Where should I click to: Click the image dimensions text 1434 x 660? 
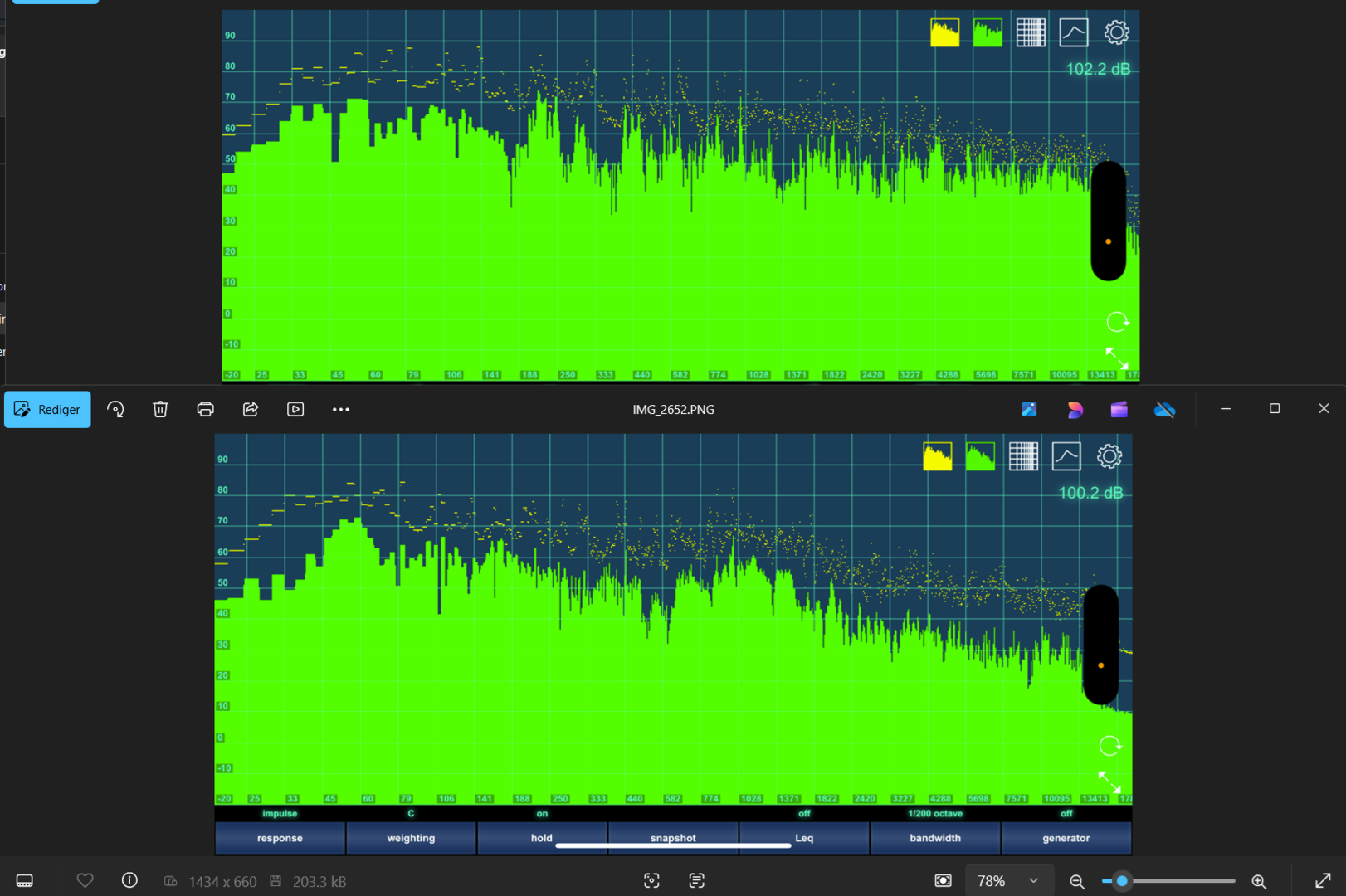click(x=222, y=881)
